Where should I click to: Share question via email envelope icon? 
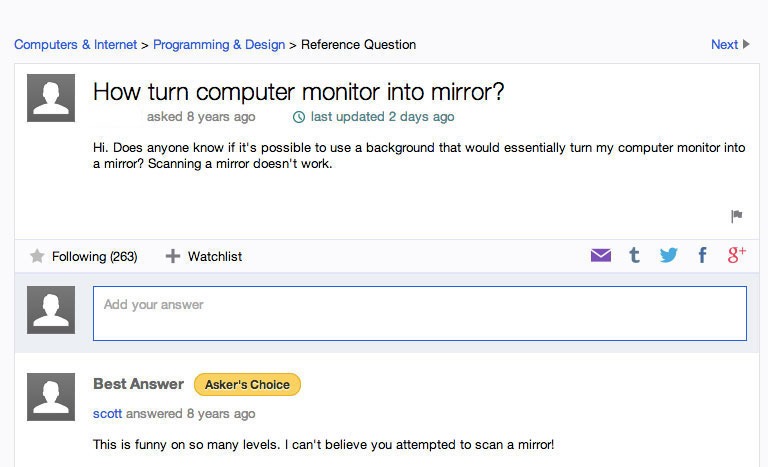601,256
